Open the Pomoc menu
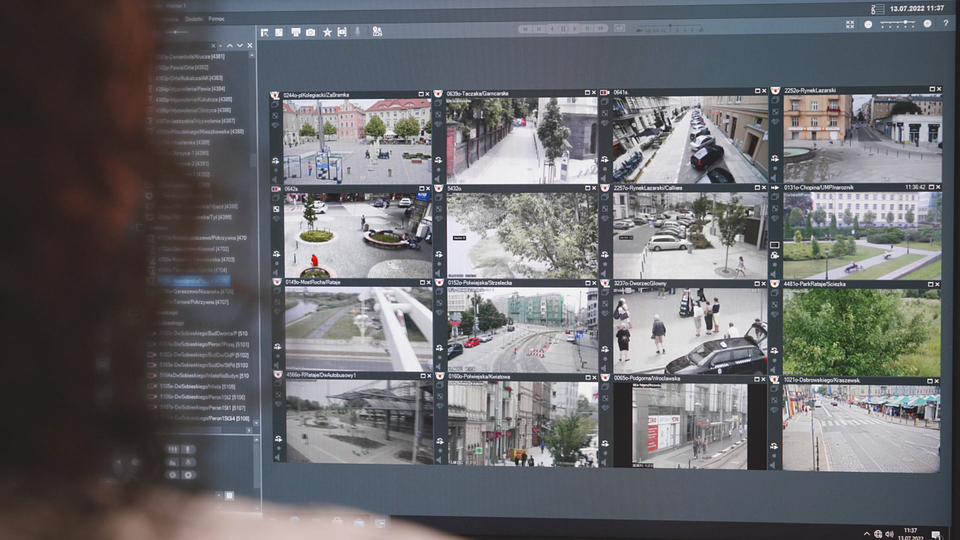The height and width of the screenshot is (540, 960). [x=216, y=18]
